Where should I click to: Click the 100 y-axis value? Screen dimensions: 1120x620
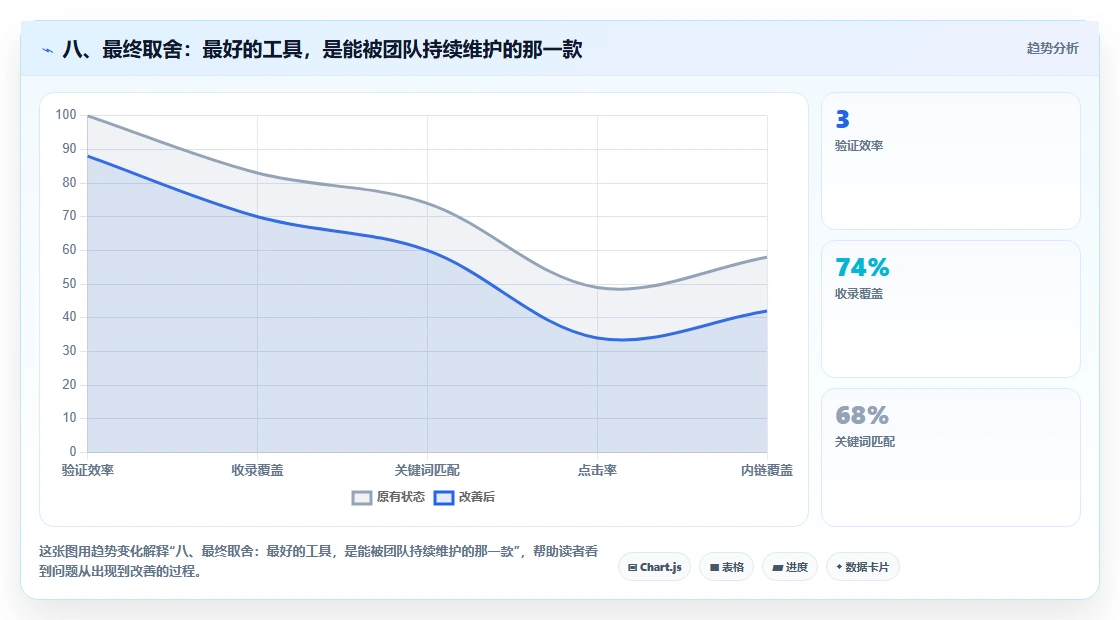coord(66,115)
